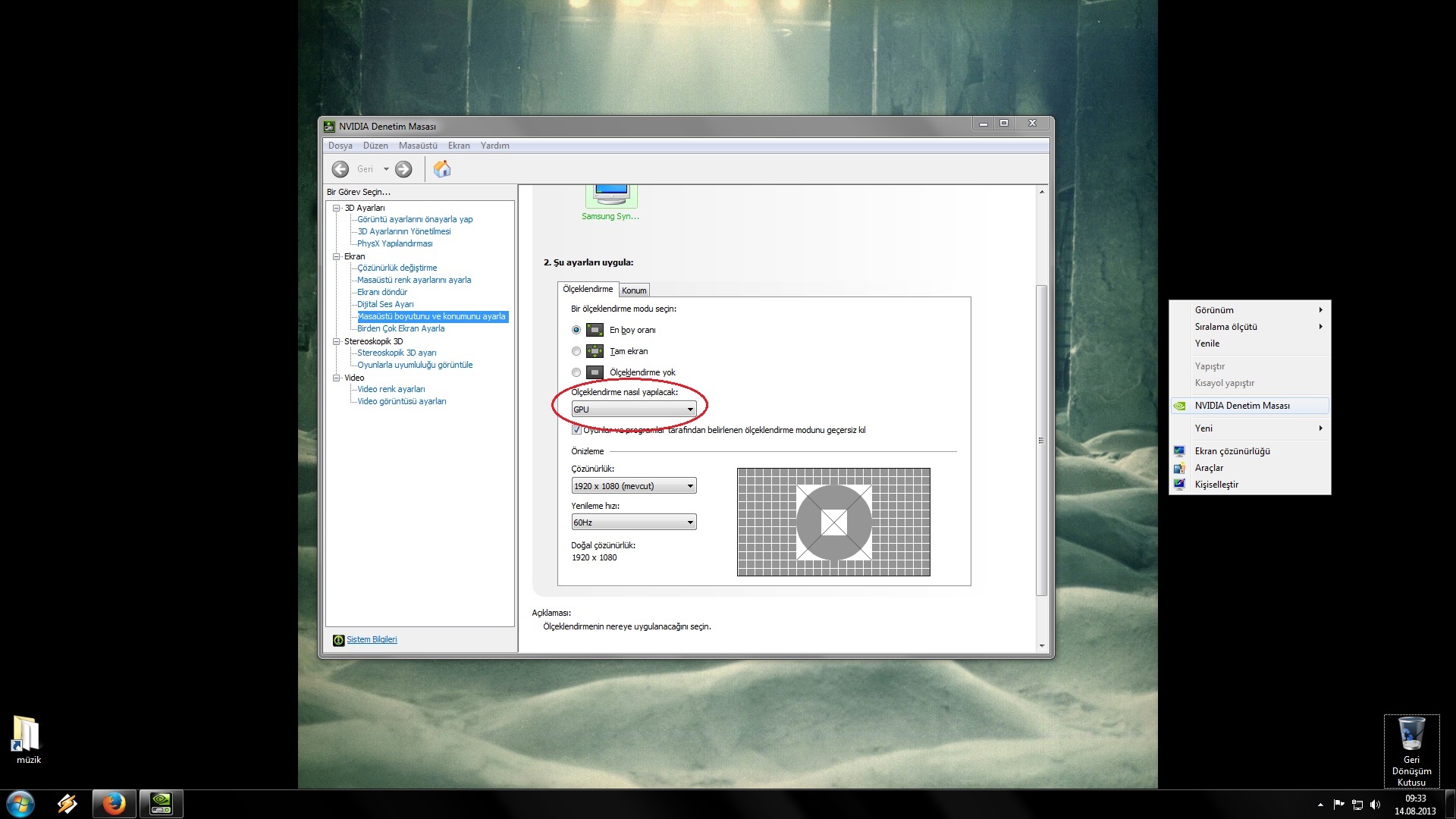The width and height of the screenshot is (1456, 819).
Task: Expand the Sıralama ölçütü submenu
Action: [1250, 327]
